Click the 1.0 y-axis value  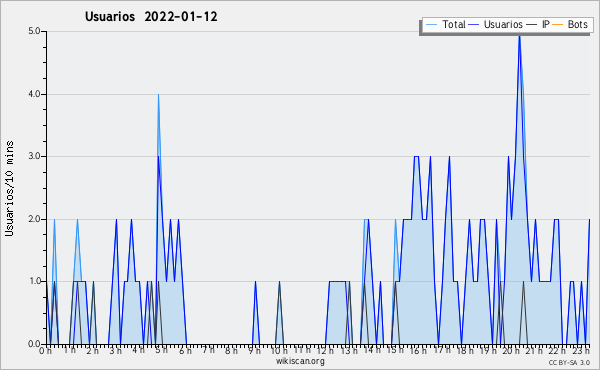[34, 282]
